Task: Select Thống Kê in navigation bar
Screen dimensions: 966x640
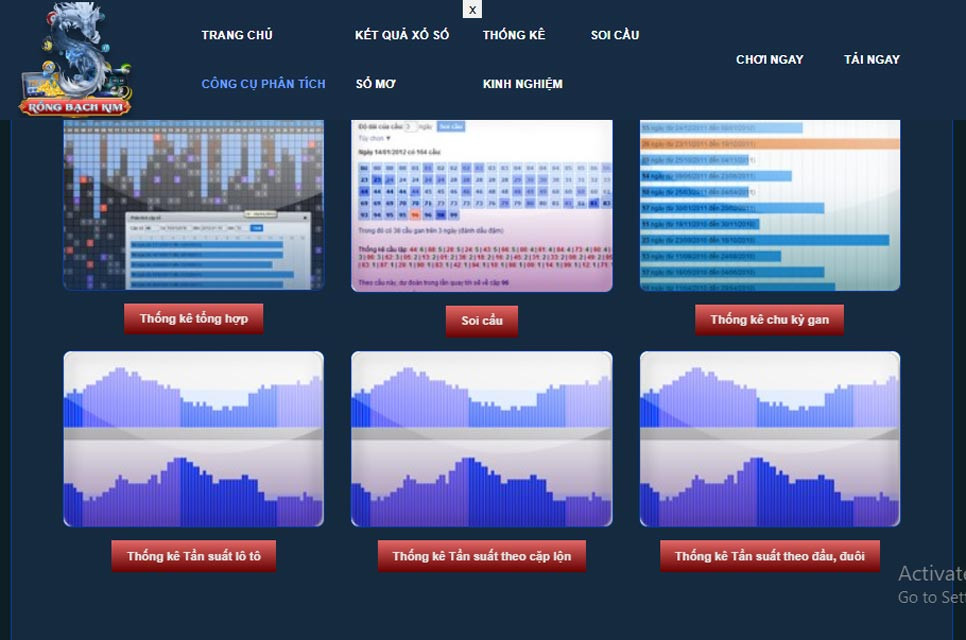Action: coord(514,35)
